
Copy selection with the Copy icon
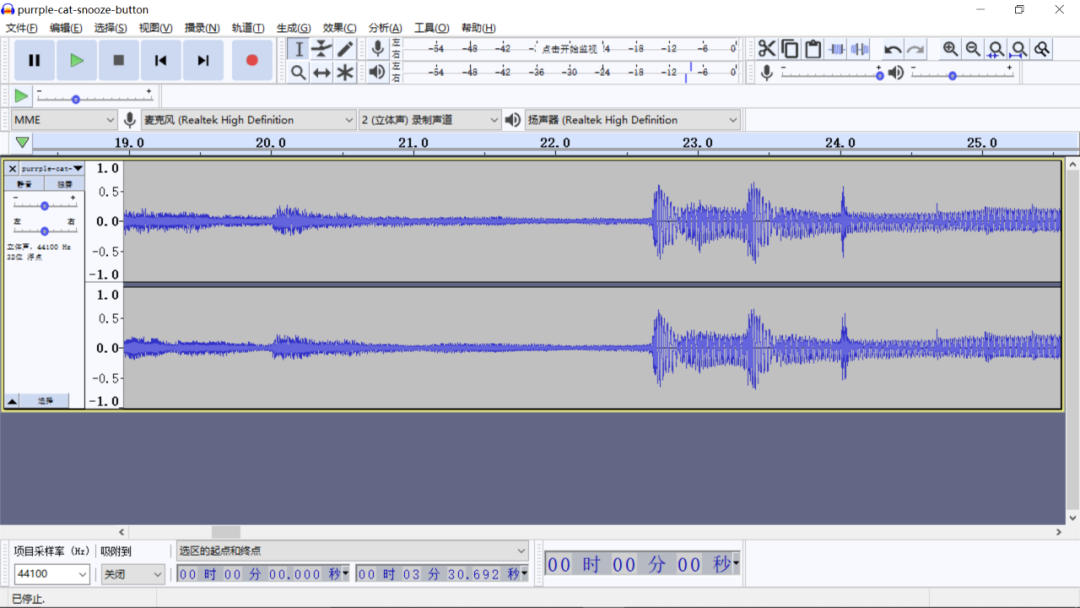790,49
